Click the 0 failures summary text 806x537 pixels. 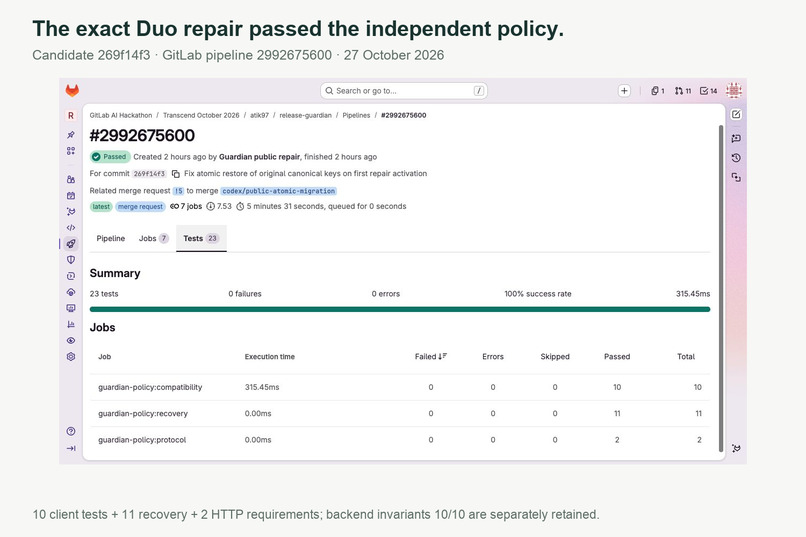245,294
